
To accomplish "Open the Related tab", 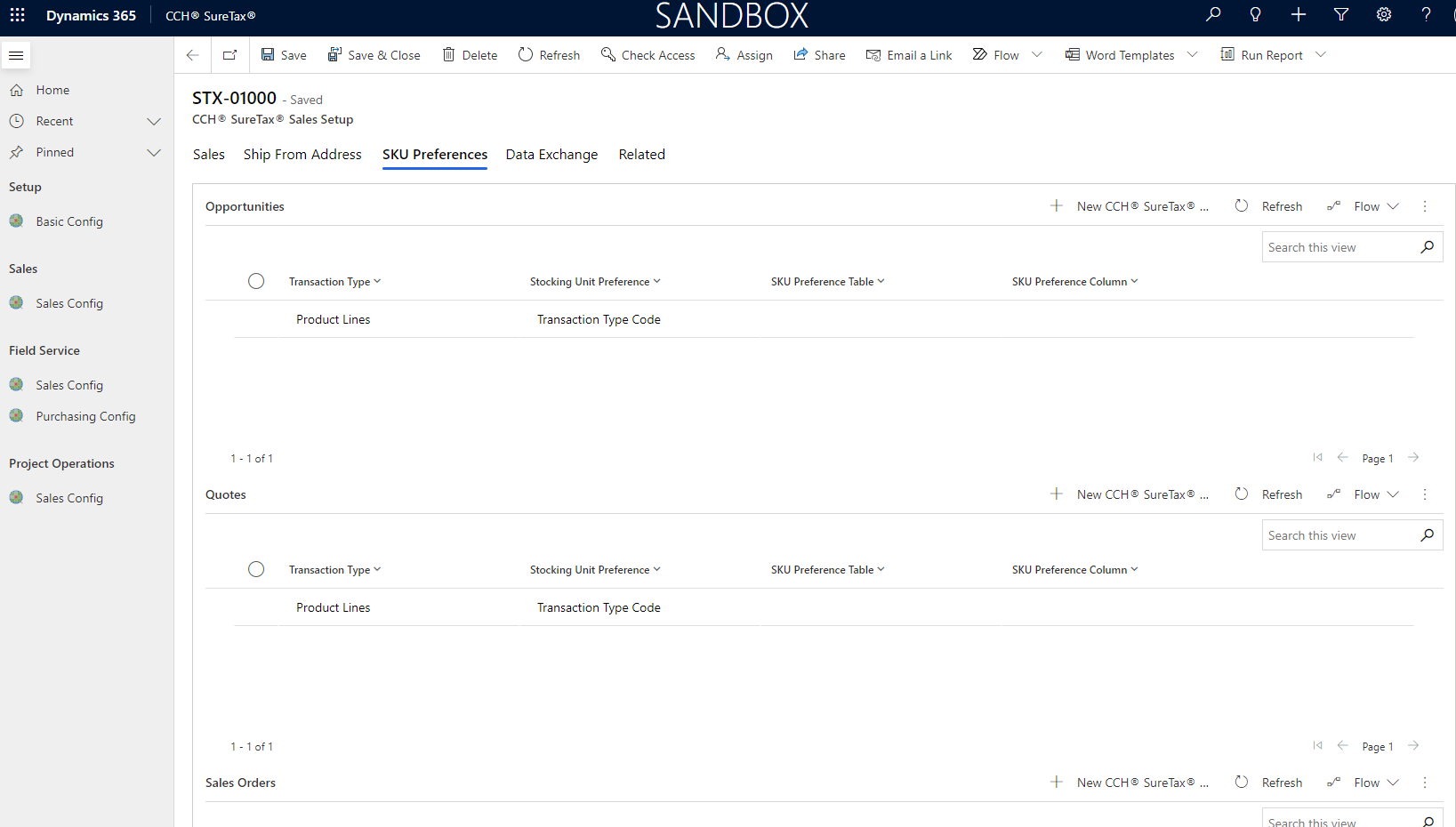I will 642,155.
